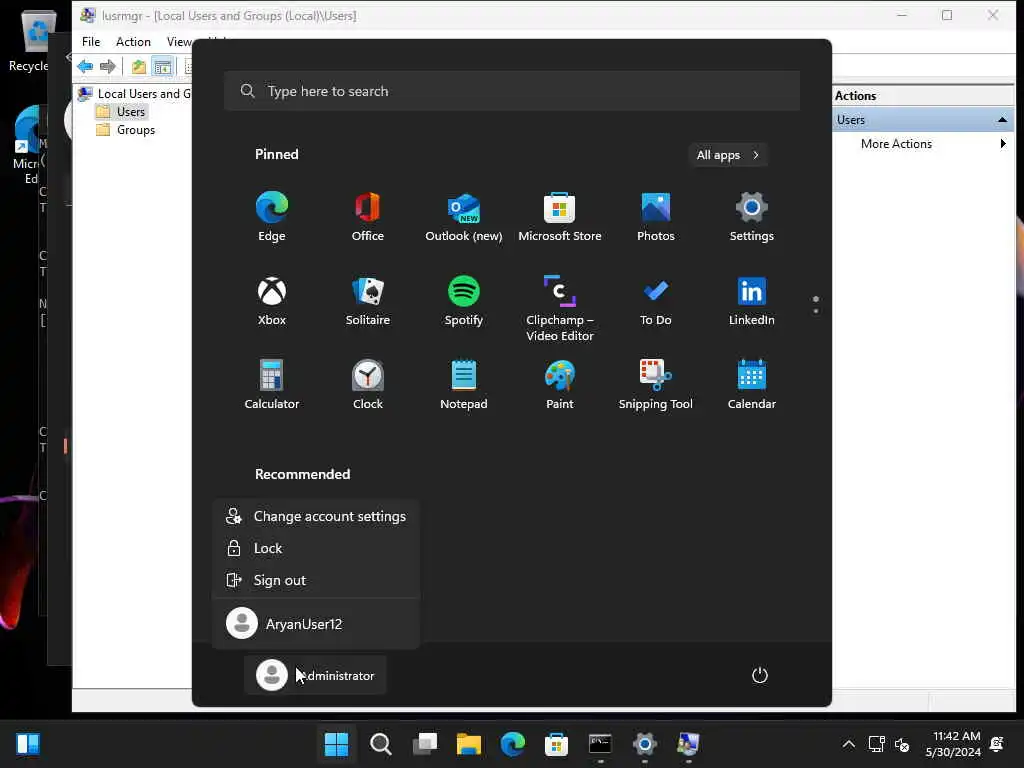This screenshot has height=768, width=1024.
Task: Open the File menu in lusrmgr
Action: click(x=91, y=42)
